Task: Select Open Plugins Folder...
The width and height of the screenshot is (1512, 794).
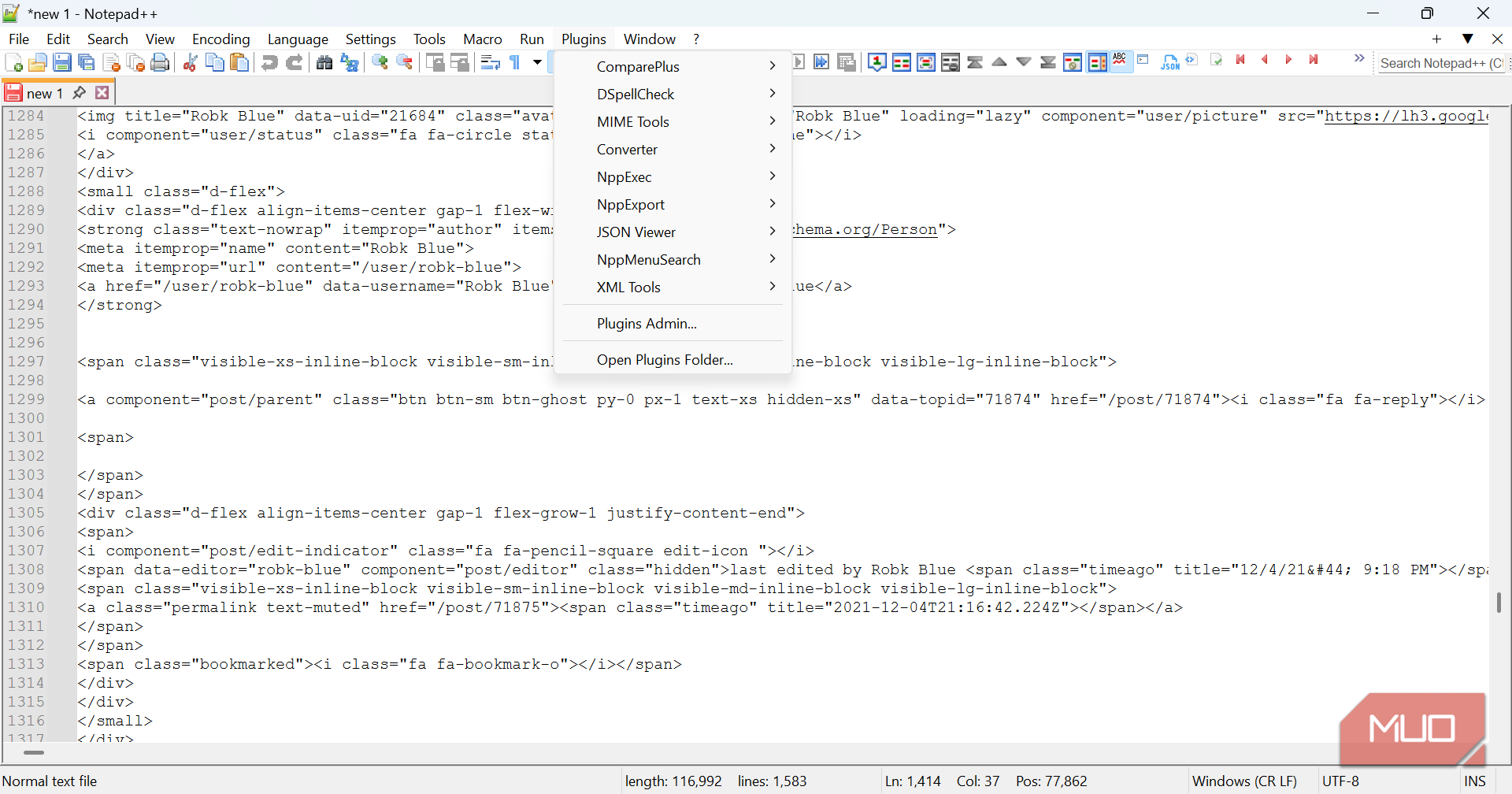Action: click(673, 360)
